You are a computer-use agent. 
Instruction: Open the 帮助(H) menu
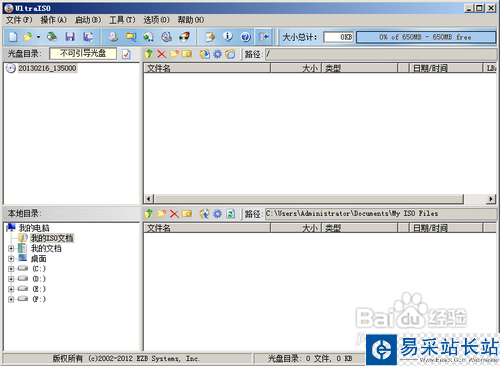tap(191, 20)
